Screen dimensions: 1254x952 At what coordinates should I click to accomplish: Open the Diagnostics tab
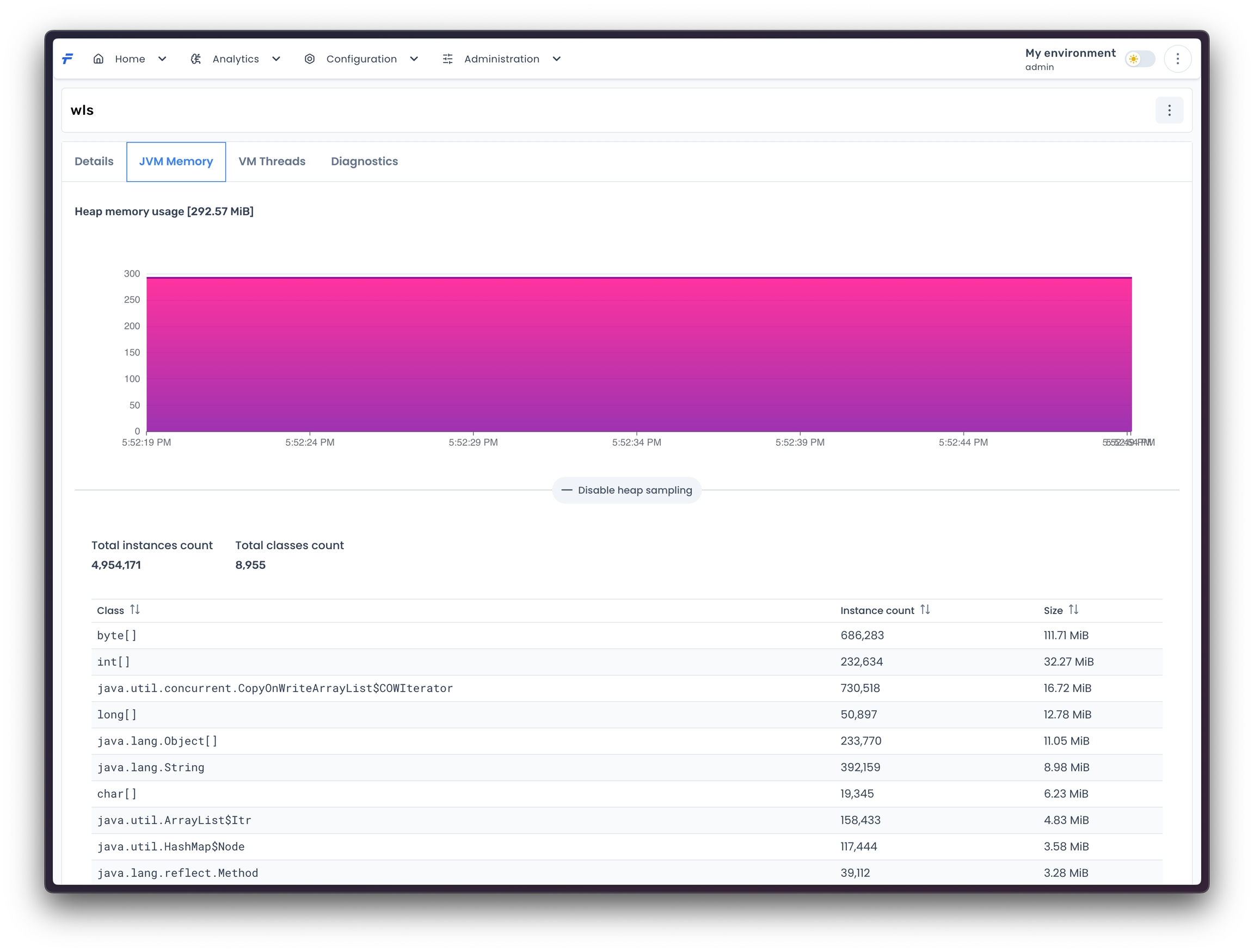pyautogui.click(x=365, y=162)
